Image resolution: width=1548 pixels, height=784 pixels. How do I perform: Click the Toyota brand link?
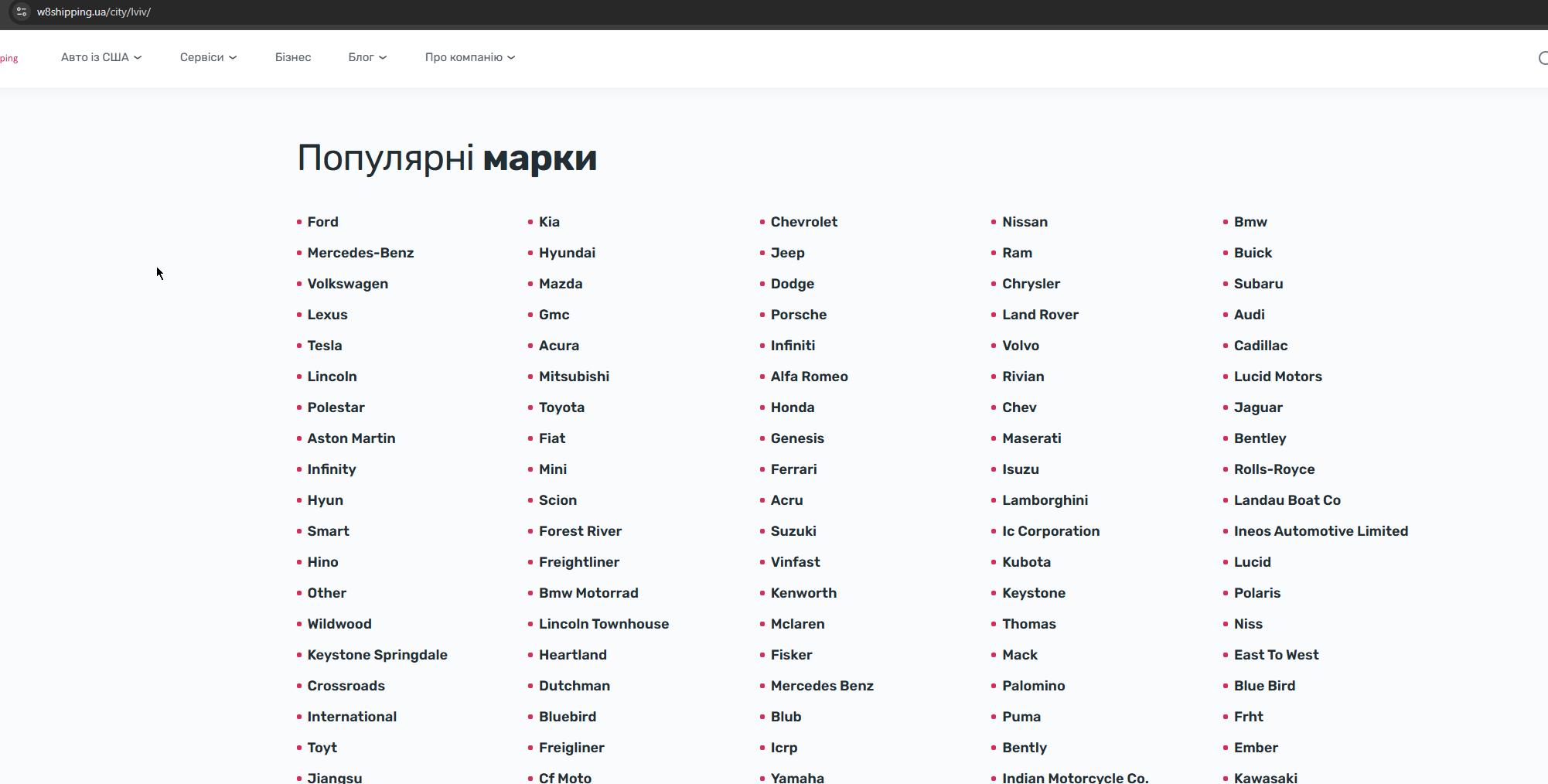click(561, 407)
